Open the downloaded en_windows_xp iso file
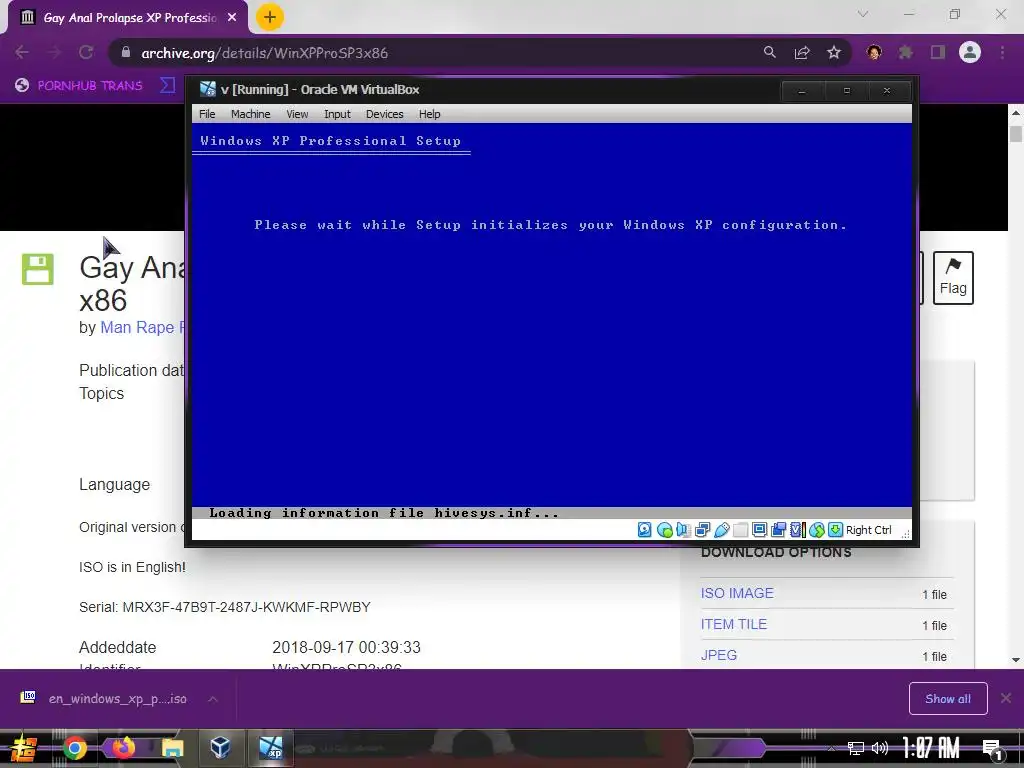This screenshot has height=768, width=1024. [x=105, y=699]
